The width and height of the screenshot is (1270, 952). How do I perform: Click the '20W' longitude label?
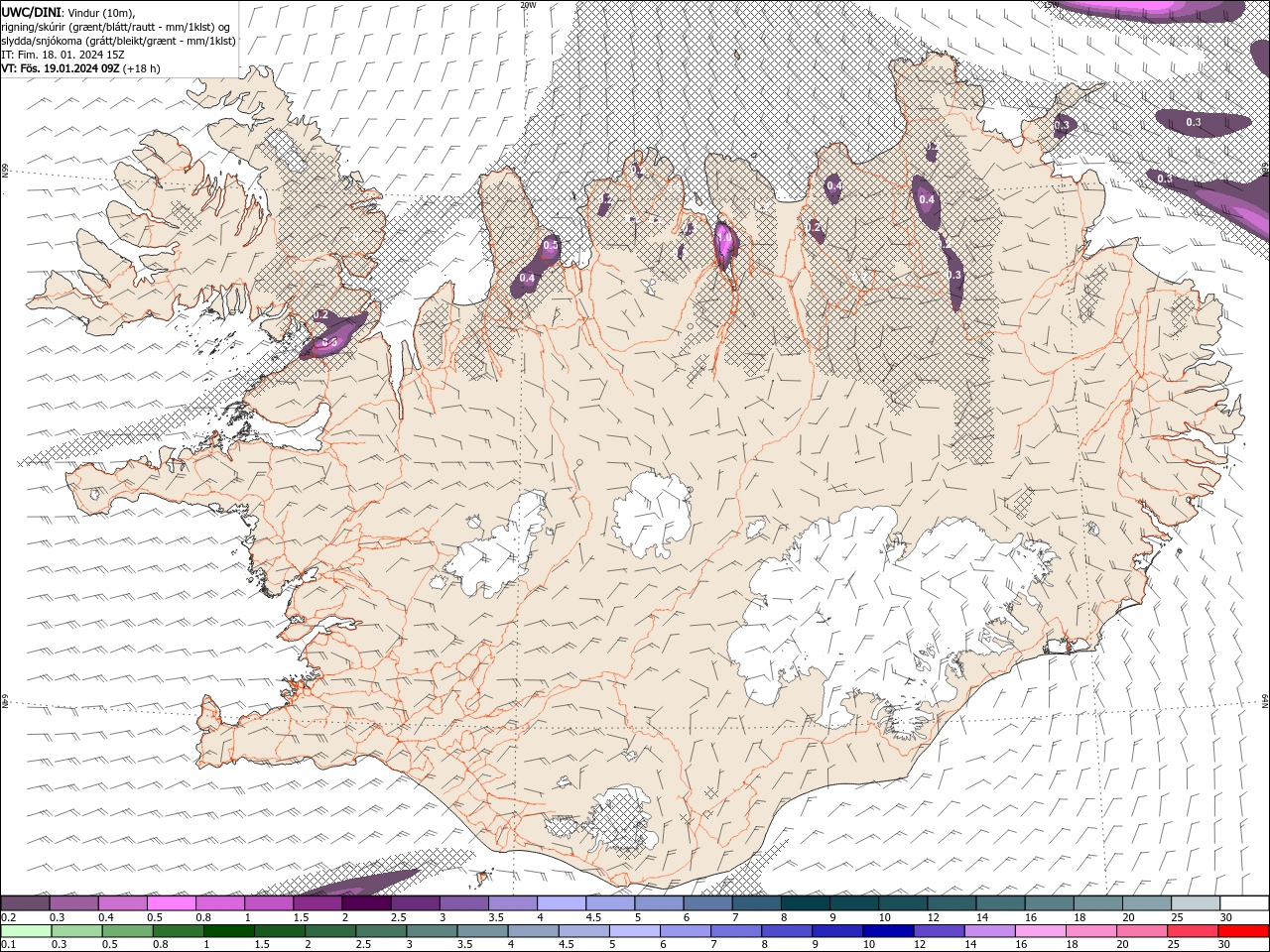pos(528,5)
